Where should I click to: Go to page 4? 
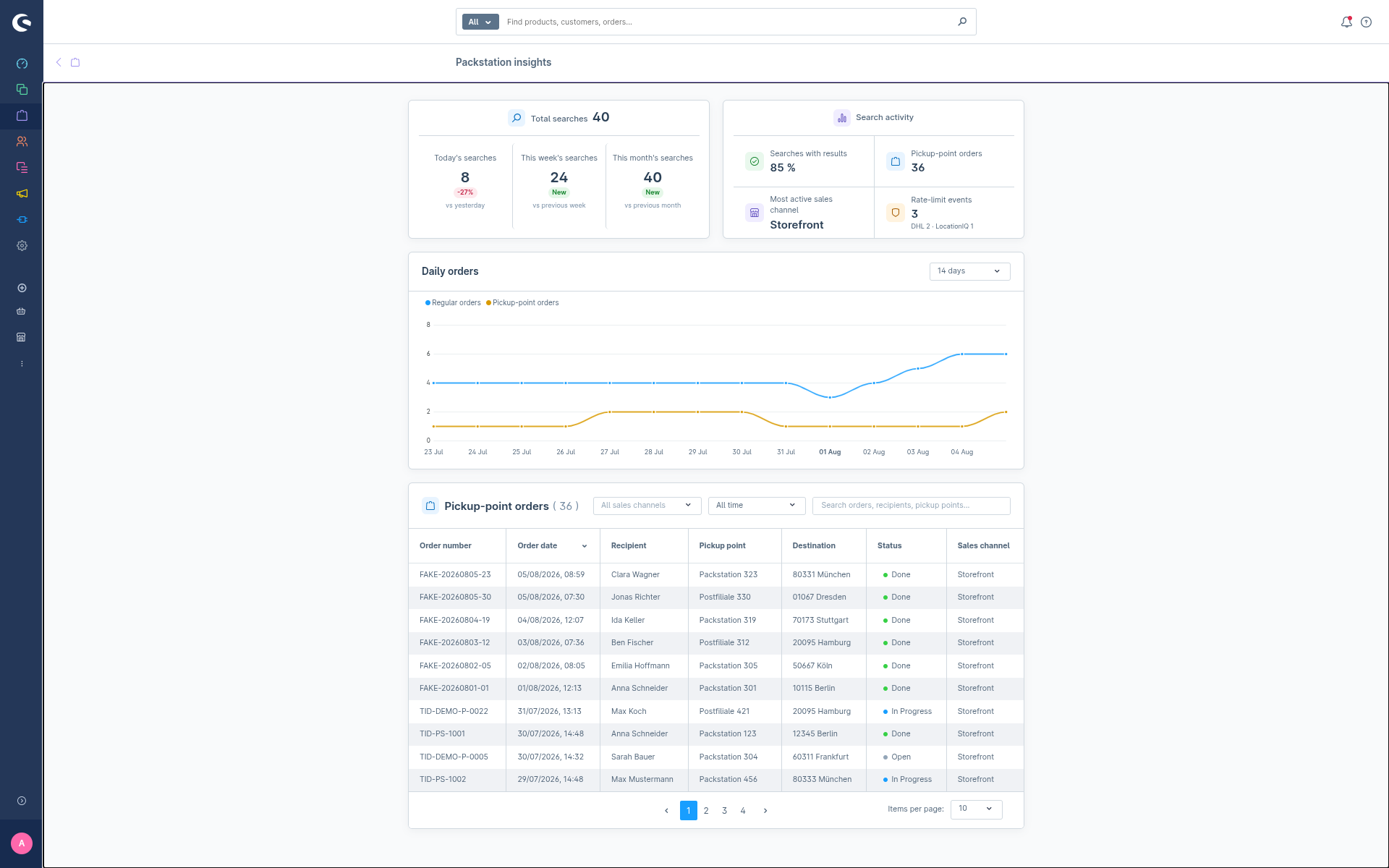(x=743, y=811)
